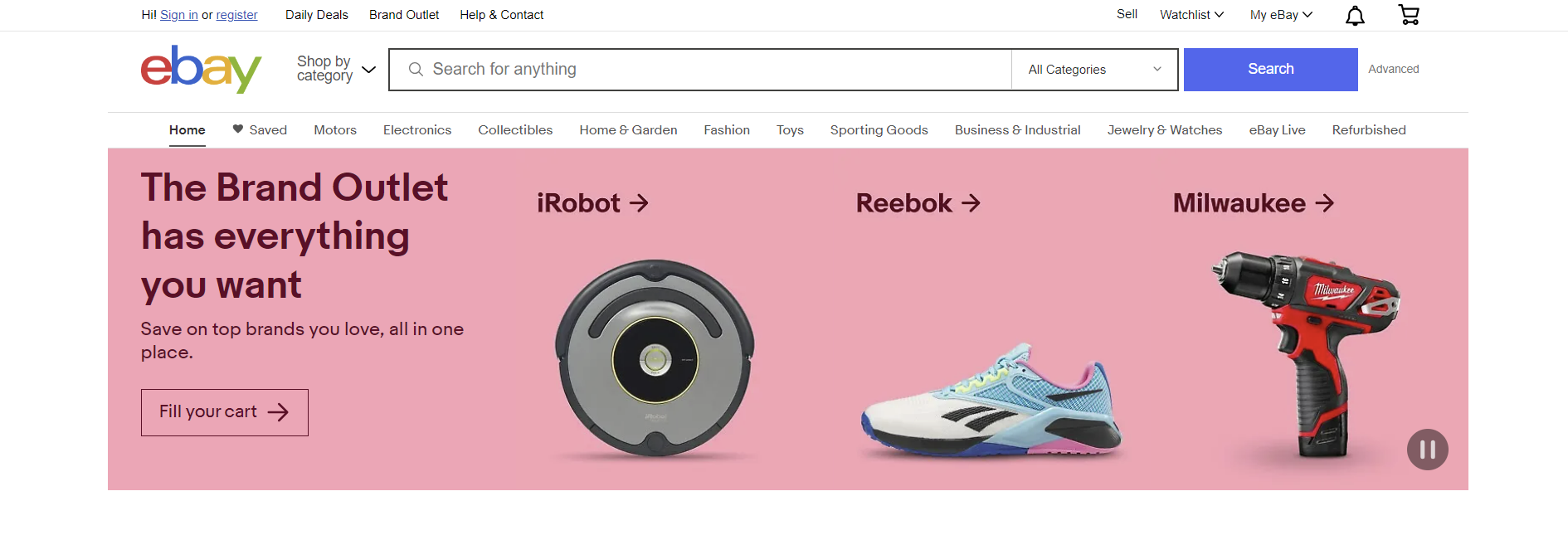The image size is (1568, 535).
Task: Open the Sporting Goods category
Action: point(879,130)
